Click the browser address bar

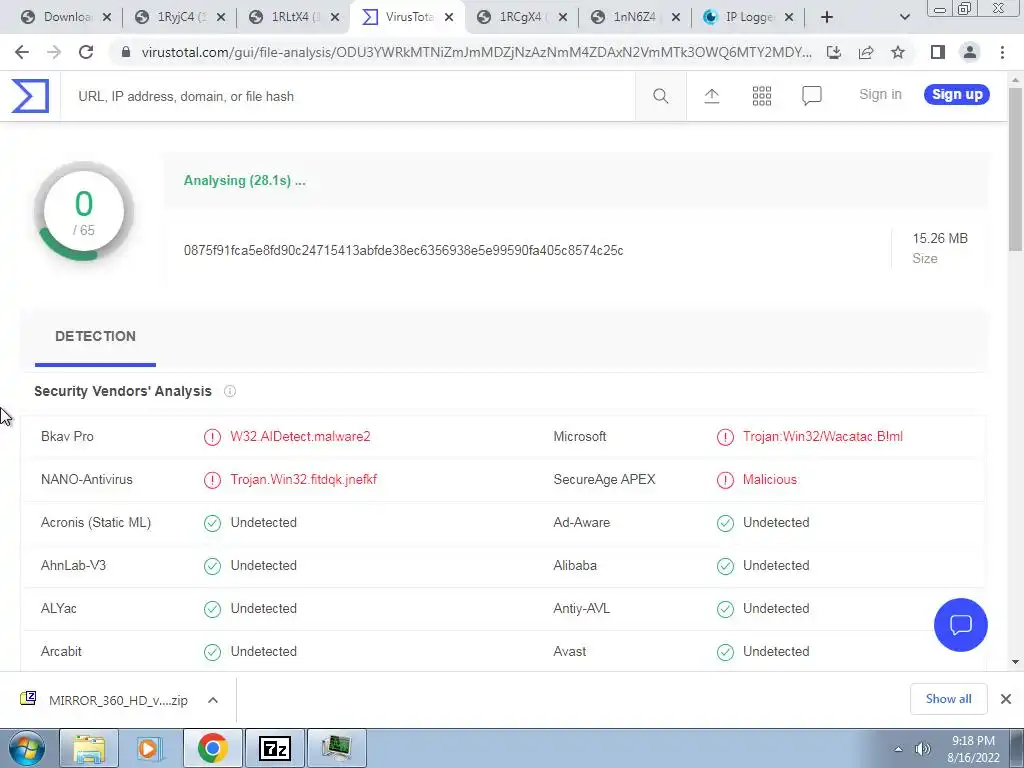(477, 52)
